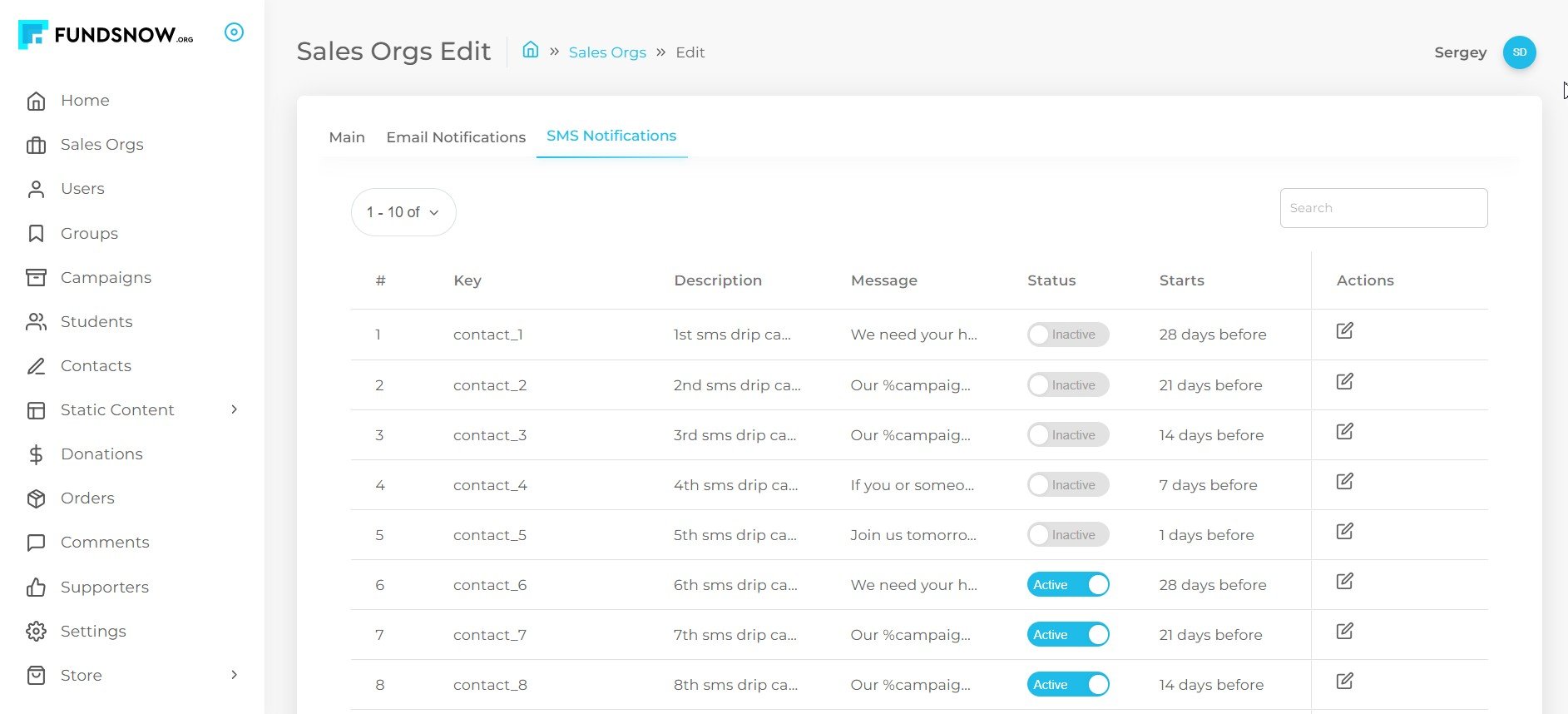Viewport: 1568px width, 714px height.
Task: Click the edit icon for contact_1 row
Action: click(x=1344, y=331)
